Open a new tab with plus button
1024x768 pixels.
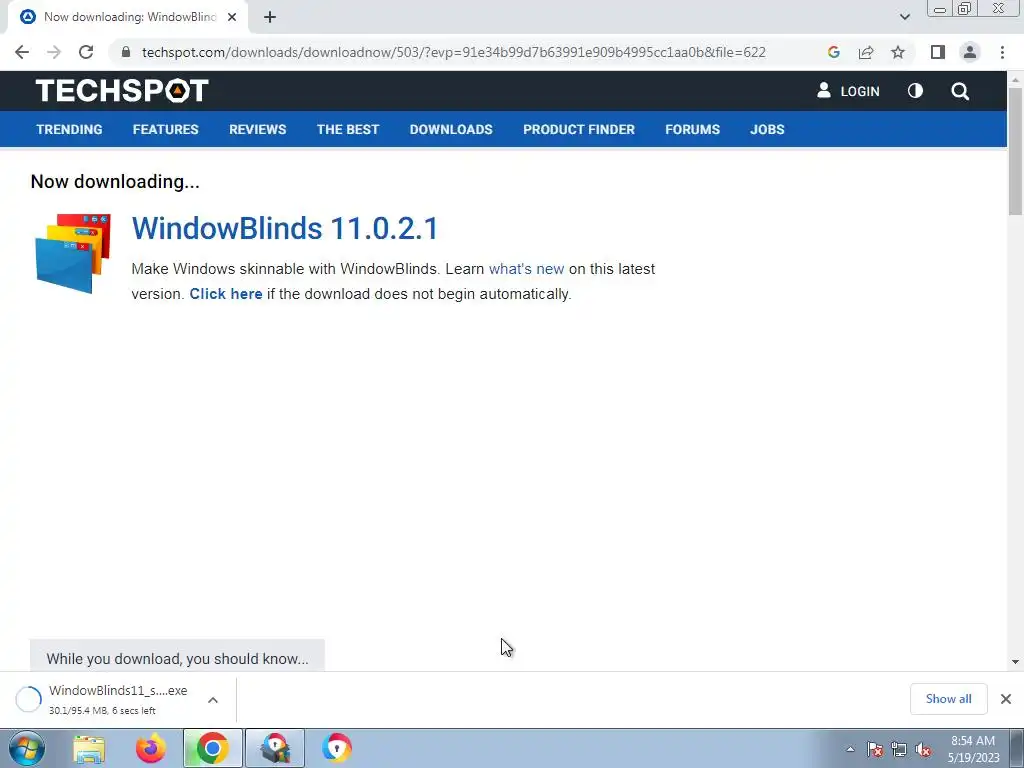pos(270,17)
